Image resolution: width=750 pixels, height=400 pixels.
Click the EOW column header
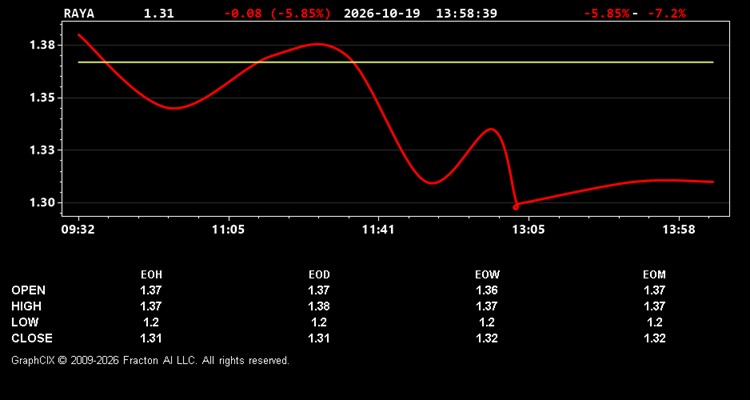(x=487, y=275)
